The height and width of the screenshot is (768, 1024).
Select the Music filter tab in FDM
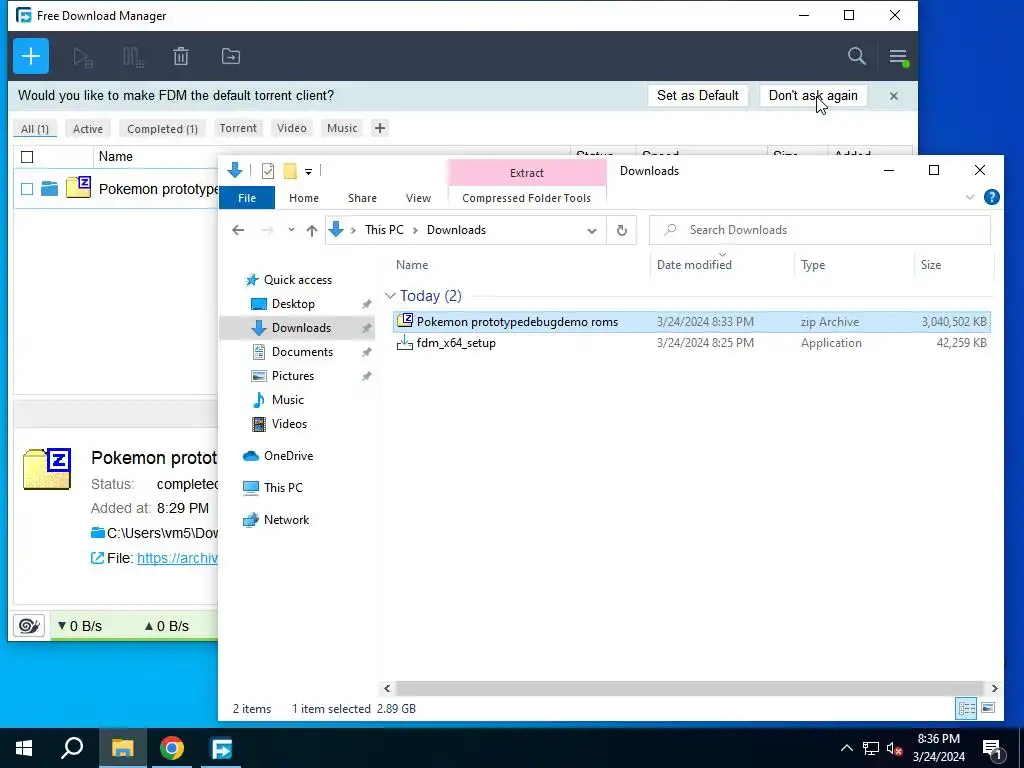(x=342, y=128)
